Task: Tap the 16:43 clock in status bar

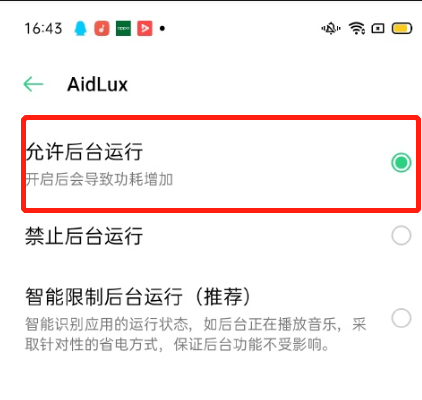Action: [x=43, y=28]
